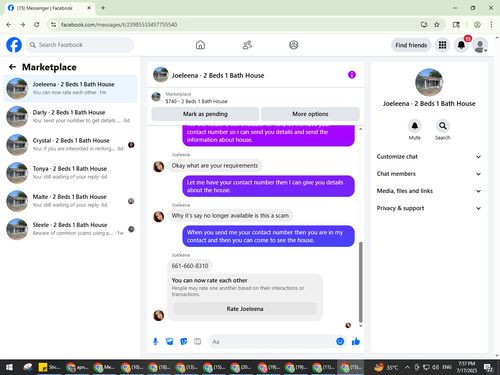This screenshot has width=500, height=375.
Task: Click the browser forward arrow
Action: click(x=23, y=25)
